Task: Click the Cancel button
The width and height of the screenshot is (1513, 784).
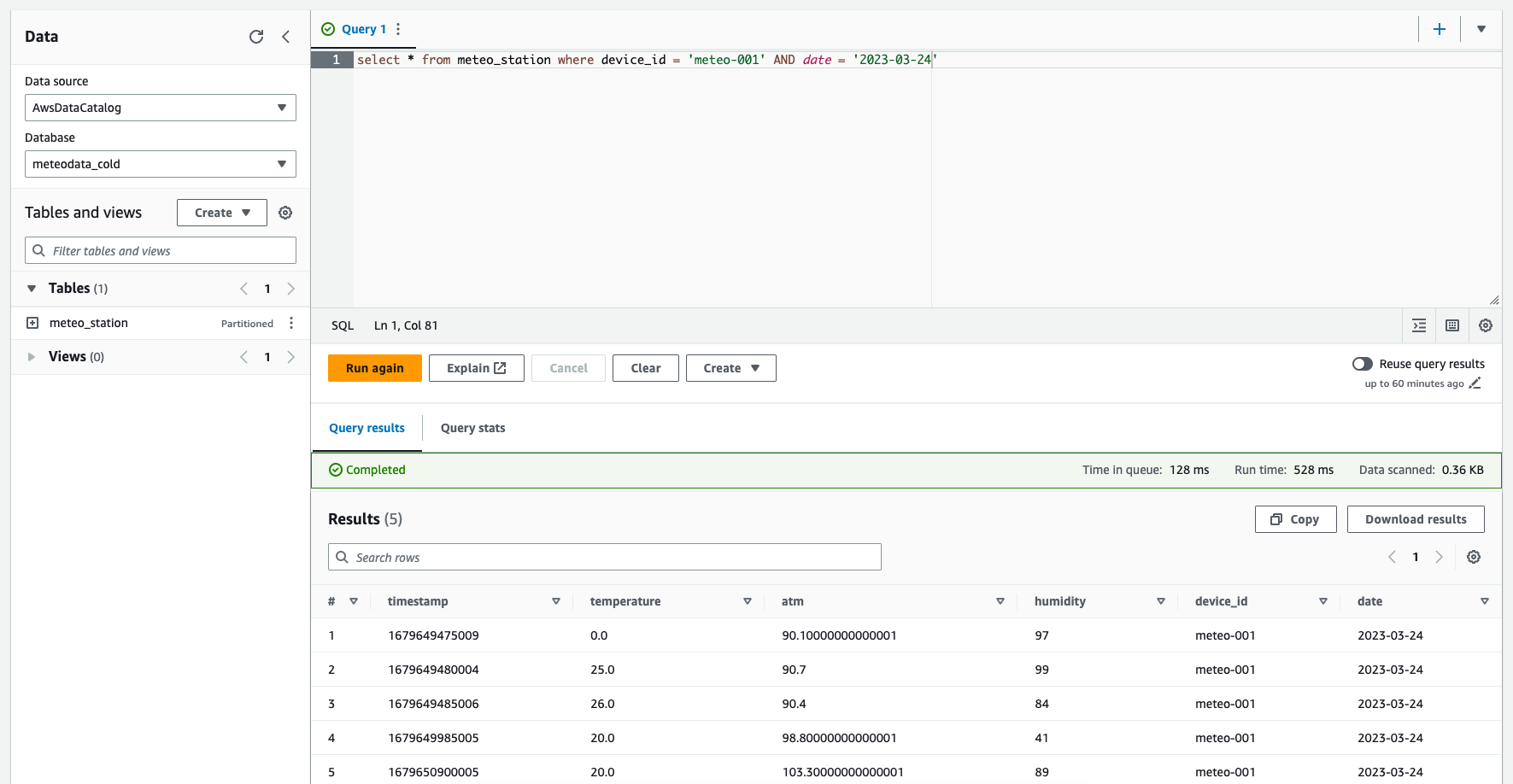Action: point(569,368)
